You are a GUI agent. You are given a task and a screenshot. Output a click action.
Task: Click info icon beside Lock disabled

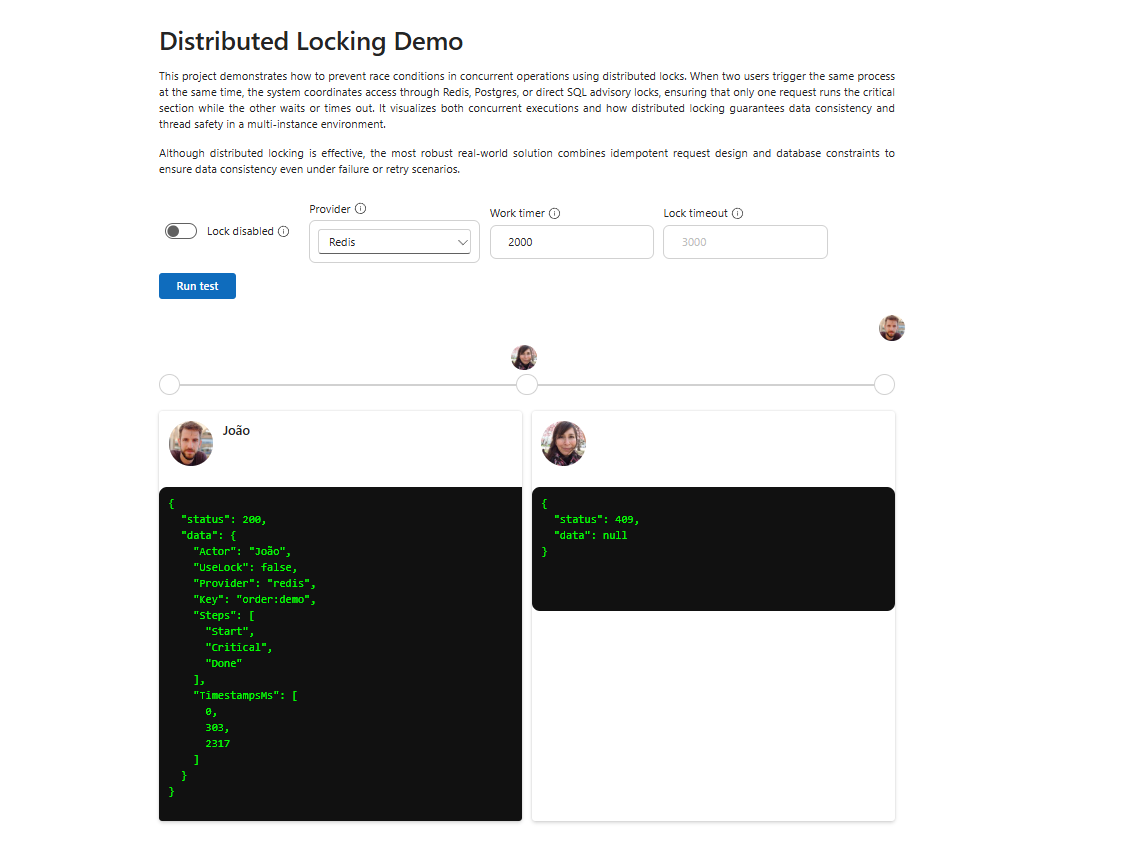click(x=284, y=231)
